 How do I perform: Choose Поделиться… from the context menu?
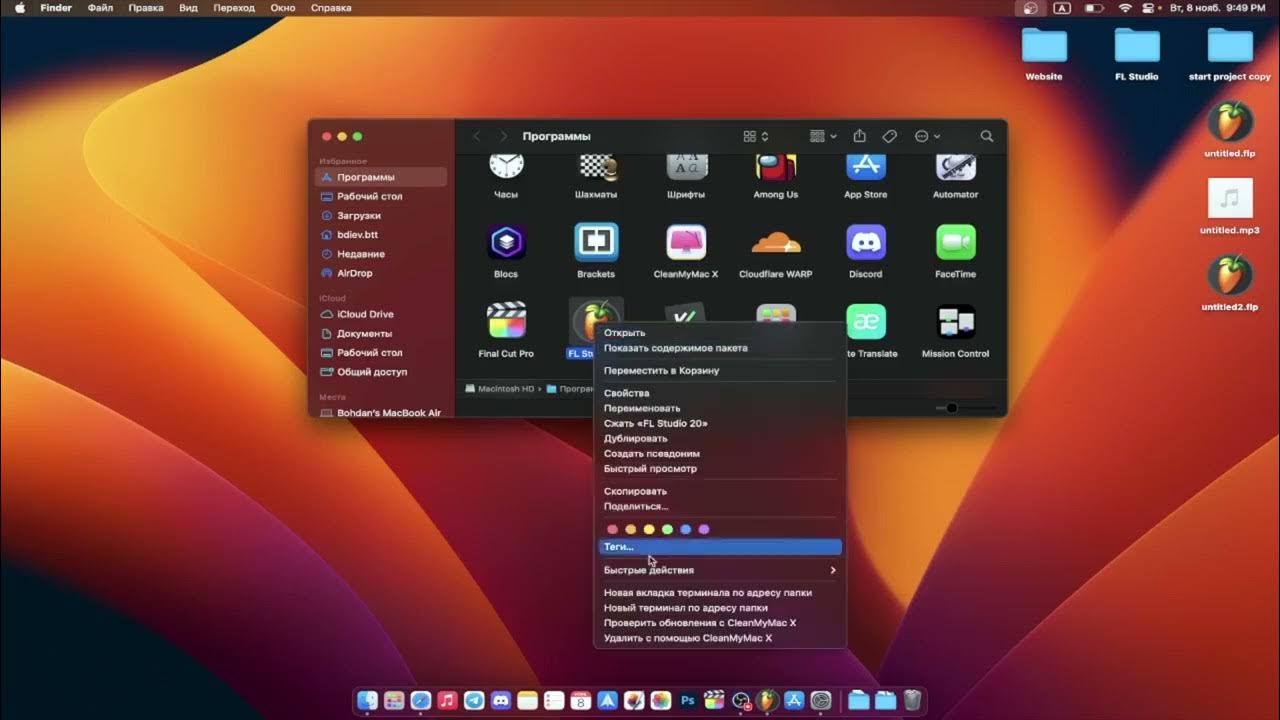click(x=720, y=506)
